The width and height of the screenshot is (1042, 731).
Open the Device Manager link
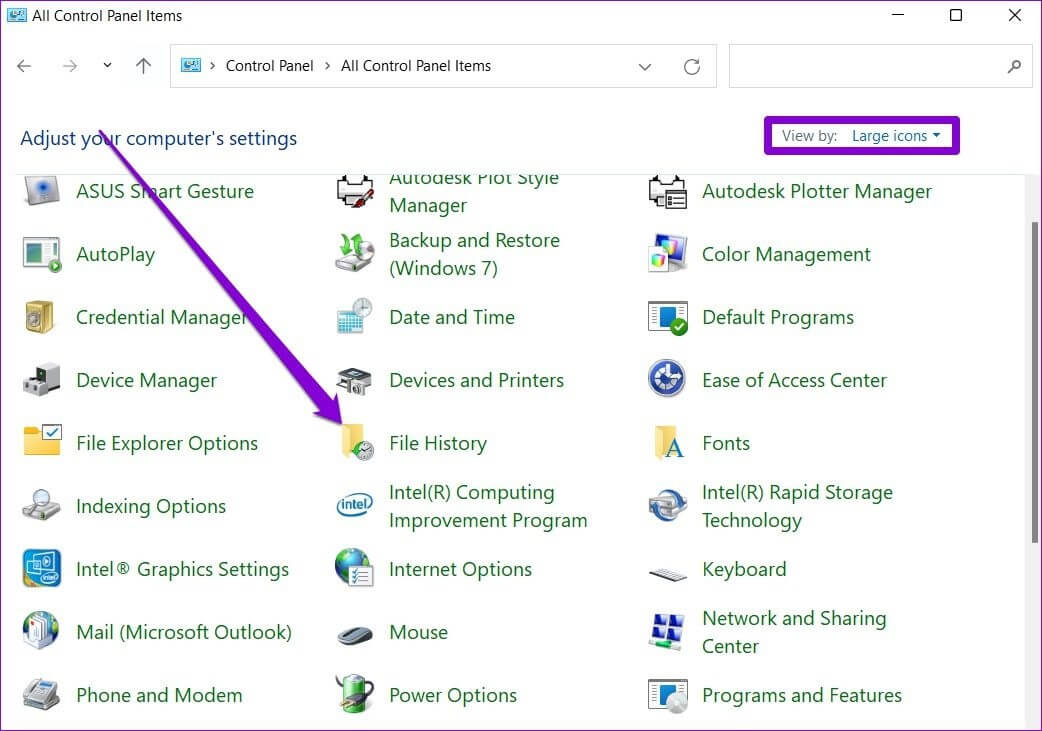click(147, 380)
